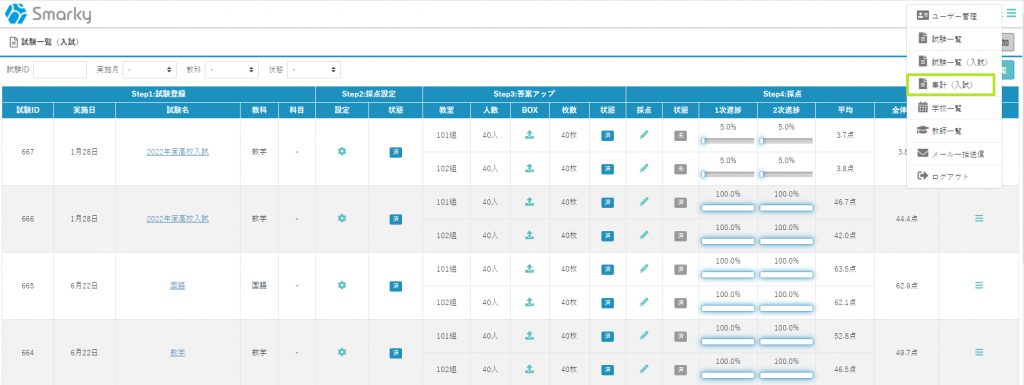Open 2022年度高校入試 link for exam 667

click(178, 152)
